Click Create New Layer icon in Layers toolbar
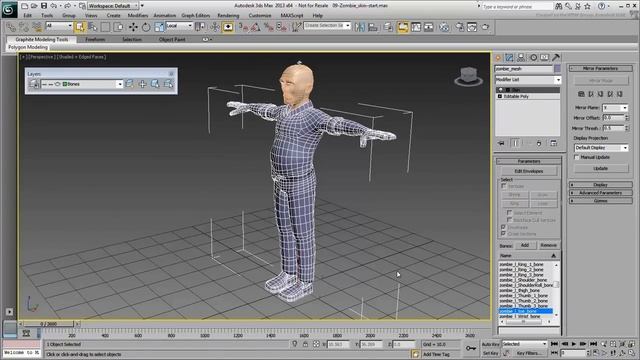This screenshot has width=640, height=360. (x=129, y=84)
